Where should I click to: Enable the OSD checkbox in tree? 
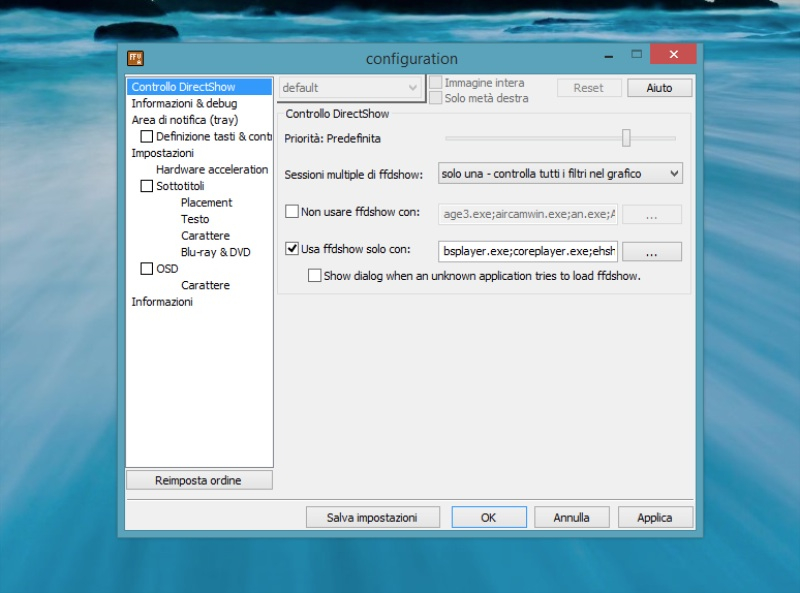click(147, 268)
